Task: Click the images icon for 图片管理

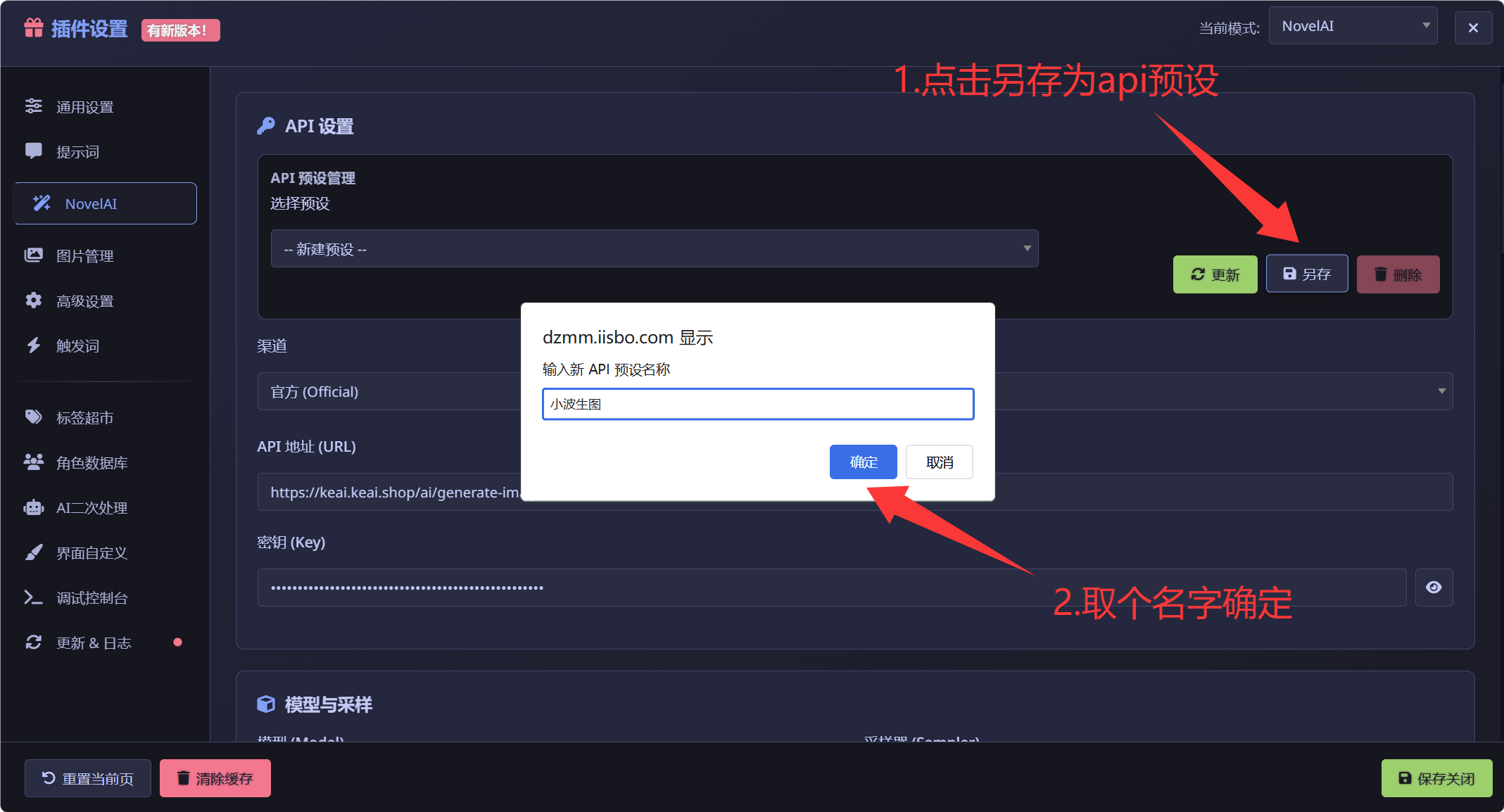Action: [x=33, y=255]
